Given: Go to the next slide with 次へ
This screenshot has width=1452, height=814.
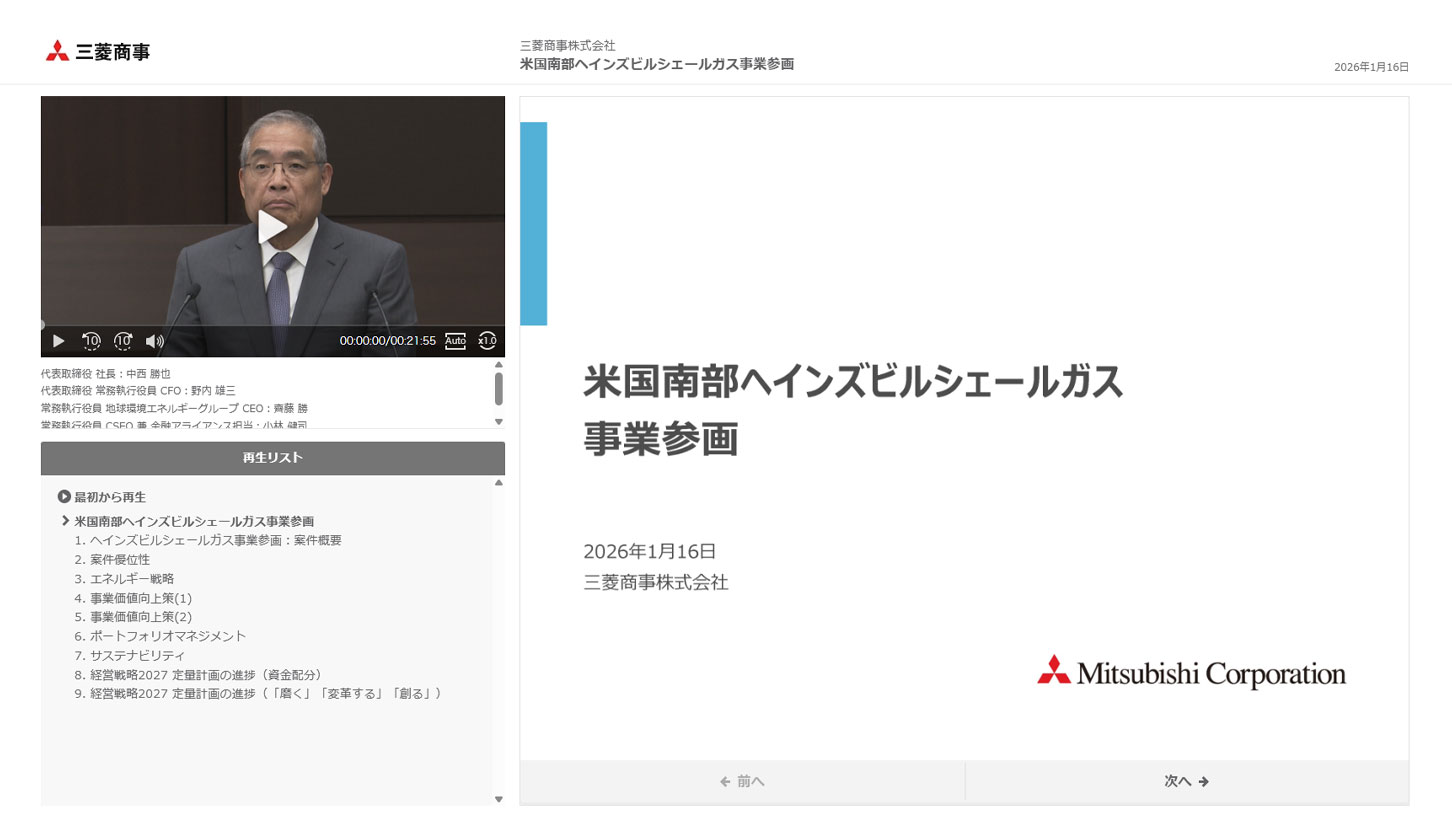Looking at the screenshot, I should (x=1186, y=781).
